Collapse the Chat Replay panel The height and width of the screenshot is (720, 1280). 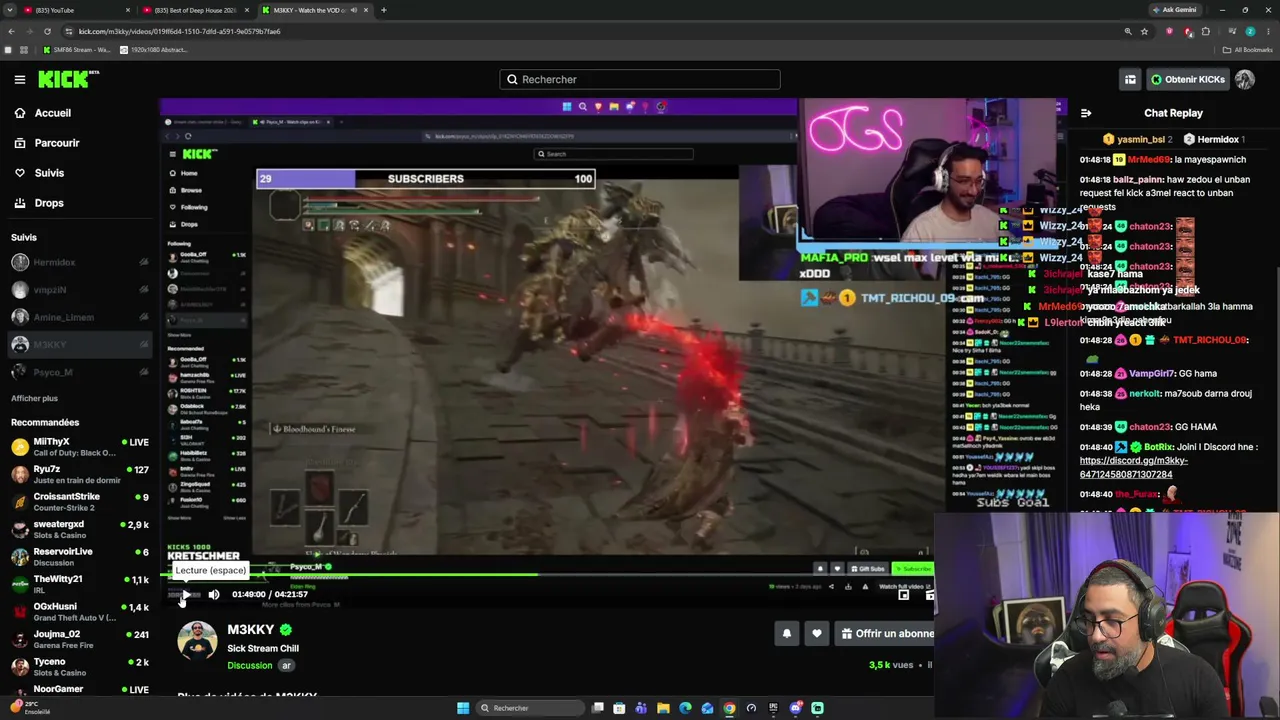coord(1086,113)
